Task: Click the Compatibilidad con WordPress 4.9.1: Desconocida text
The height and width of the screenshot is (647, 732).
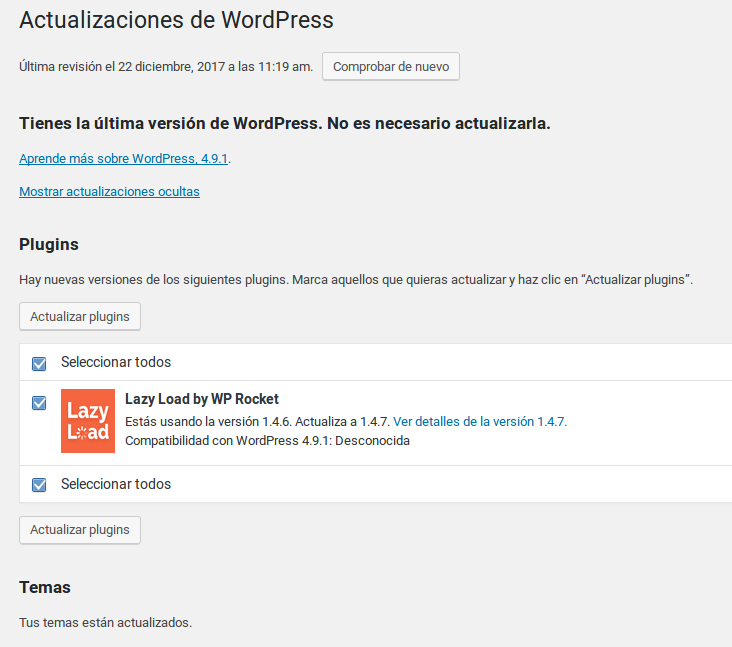Action: tap(267, 441)
